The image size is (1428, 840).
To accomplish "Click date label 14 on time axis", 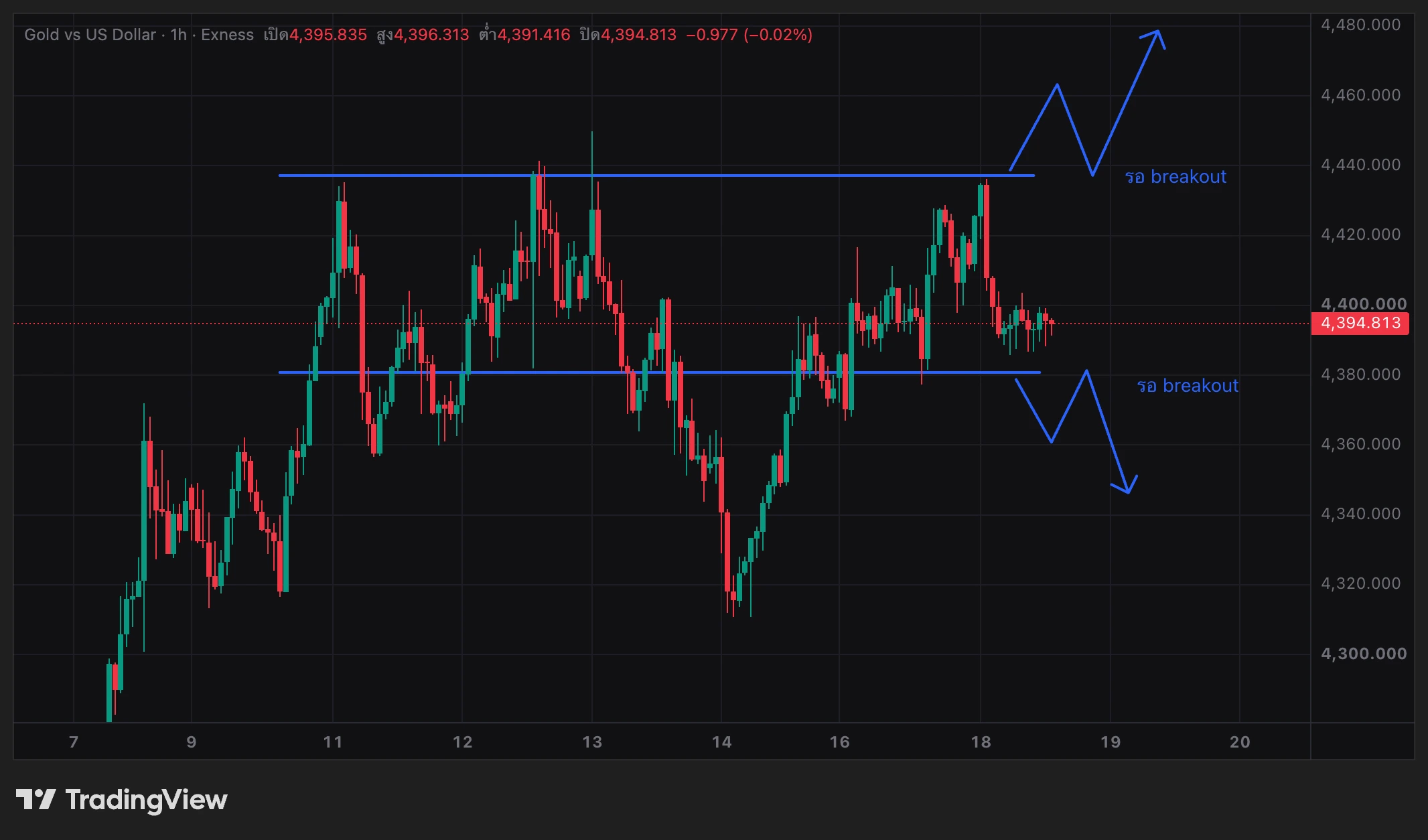I will (722, 742).
